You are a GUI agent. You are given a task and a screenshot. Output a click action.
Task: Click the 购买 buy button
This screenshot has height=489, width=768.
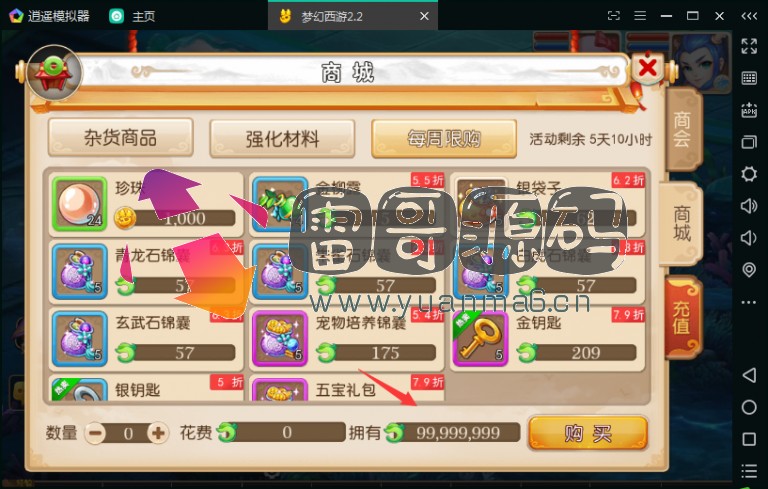(588, 433)
